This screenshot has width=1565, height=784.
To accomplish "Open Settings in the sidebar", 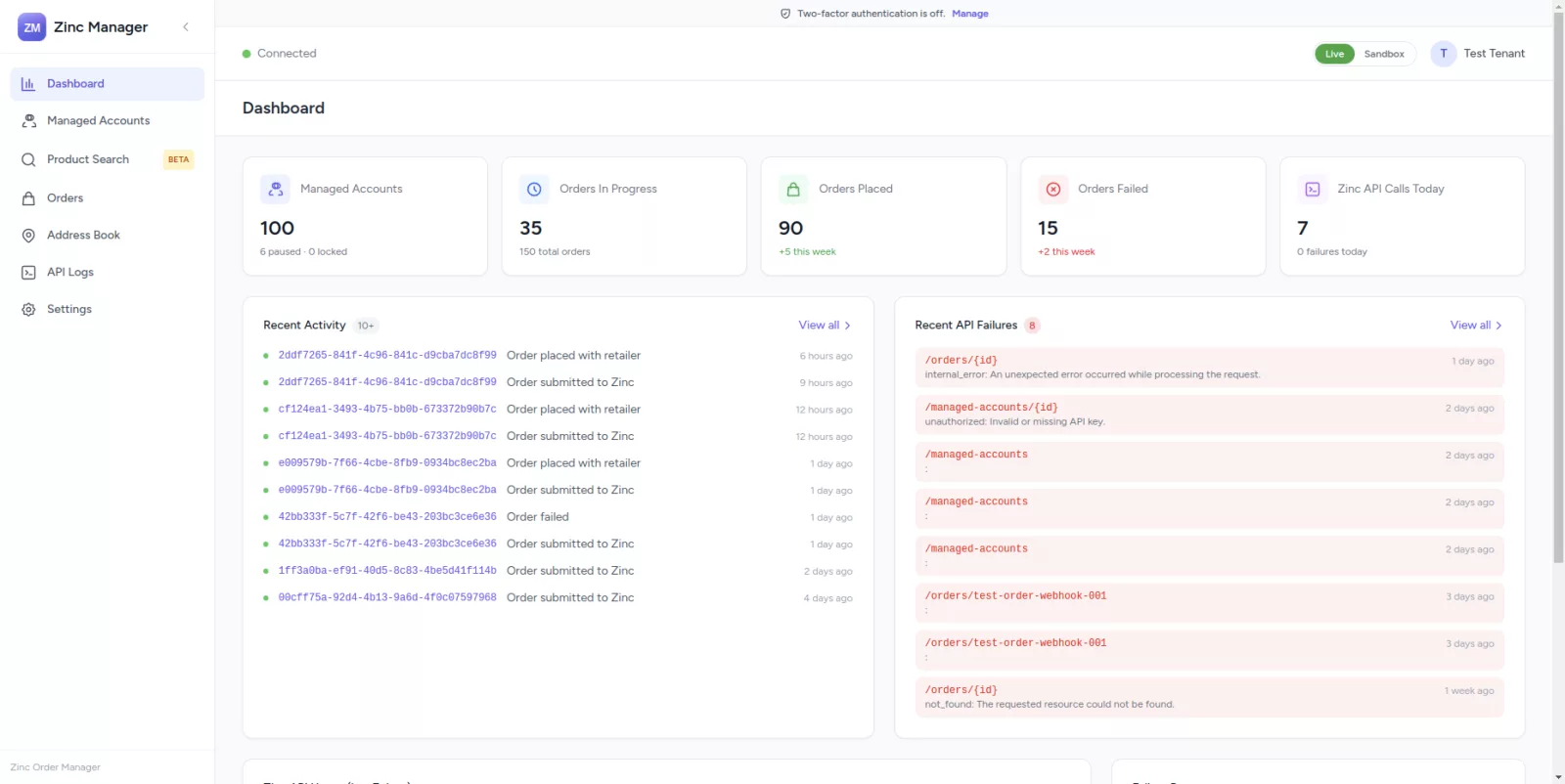I will pyautogui.click(x=108, y=310).
